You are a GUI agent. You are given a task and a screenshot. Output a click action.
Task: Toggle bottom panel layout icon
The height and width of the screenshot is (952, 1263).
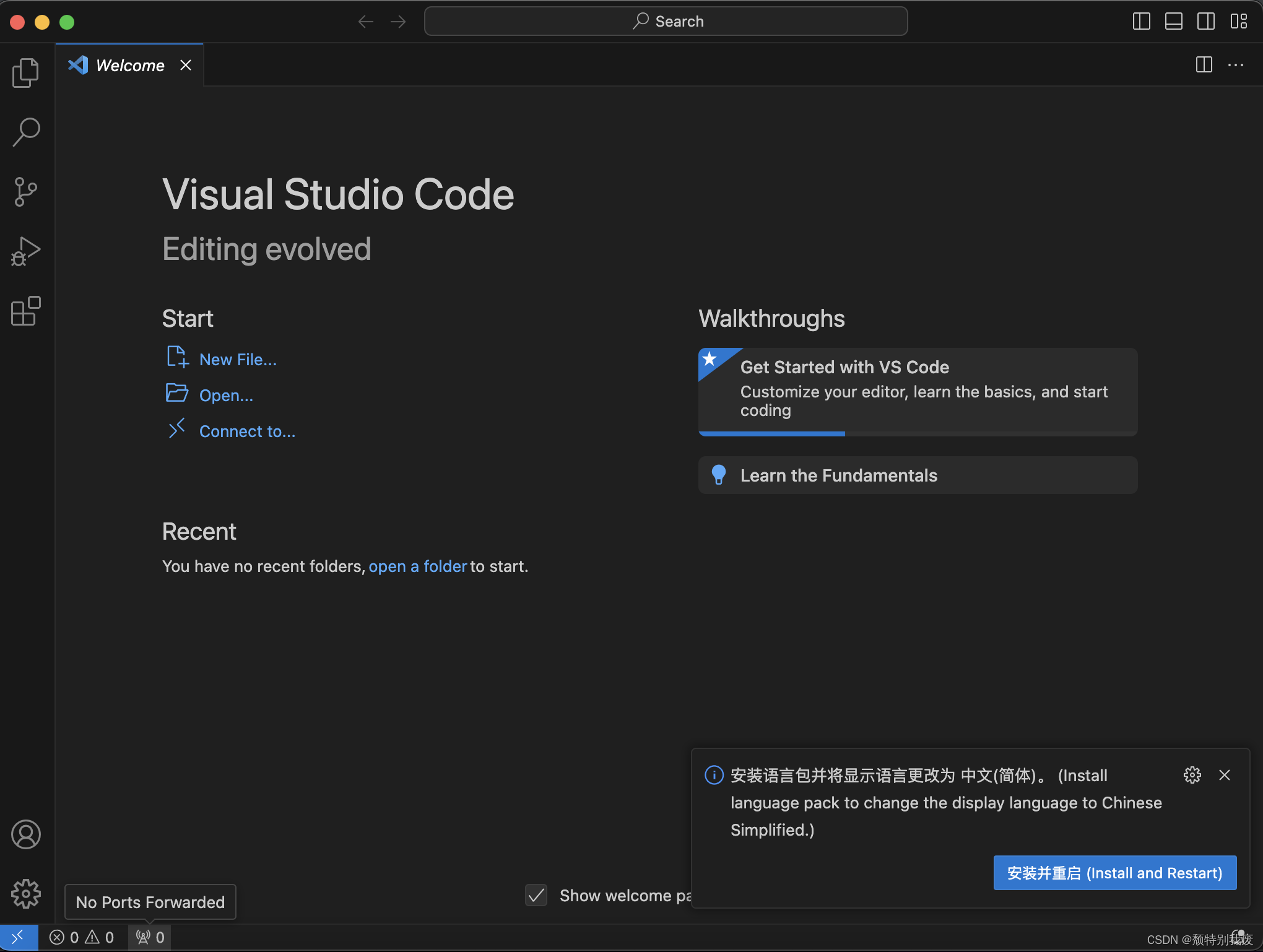point(1173,22)
